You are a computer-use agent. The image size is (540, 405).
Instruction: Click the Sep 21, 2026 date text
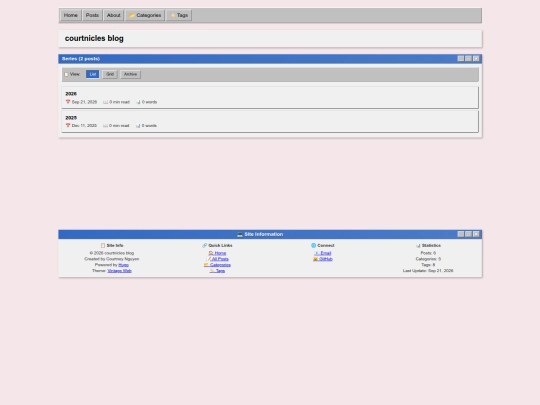tap(84, 102)
